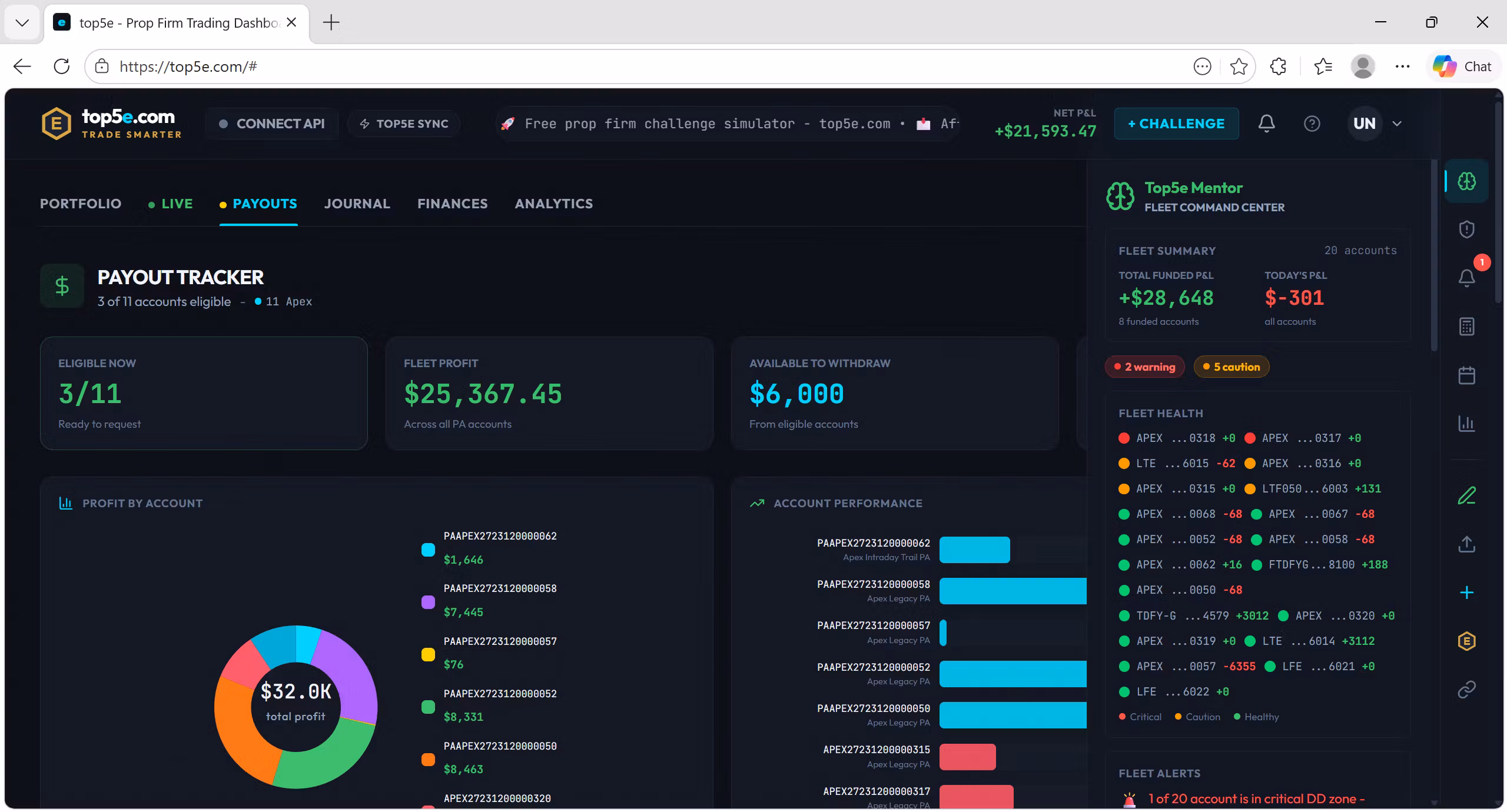The image size is (1507, 812).
Task: Click the green pen edit sidebar icon
Action: coord(1466,495)
